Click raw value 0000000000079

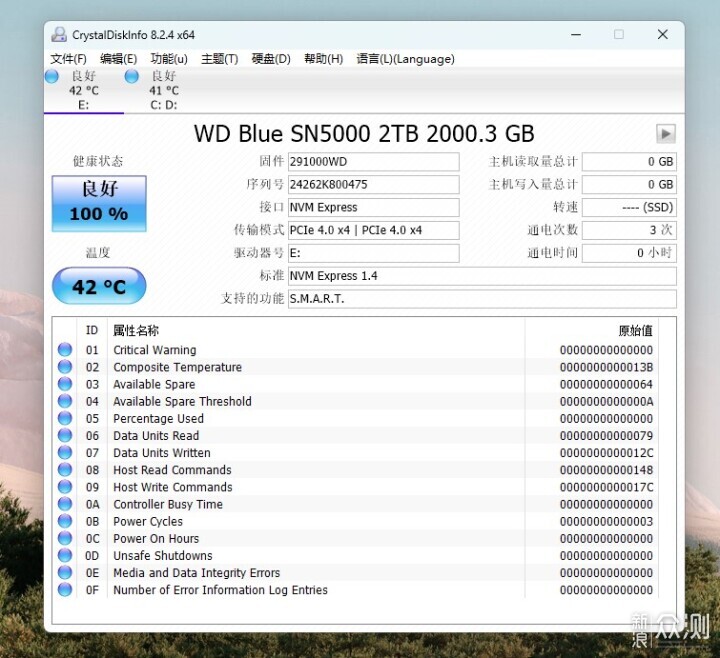point(606,436)
